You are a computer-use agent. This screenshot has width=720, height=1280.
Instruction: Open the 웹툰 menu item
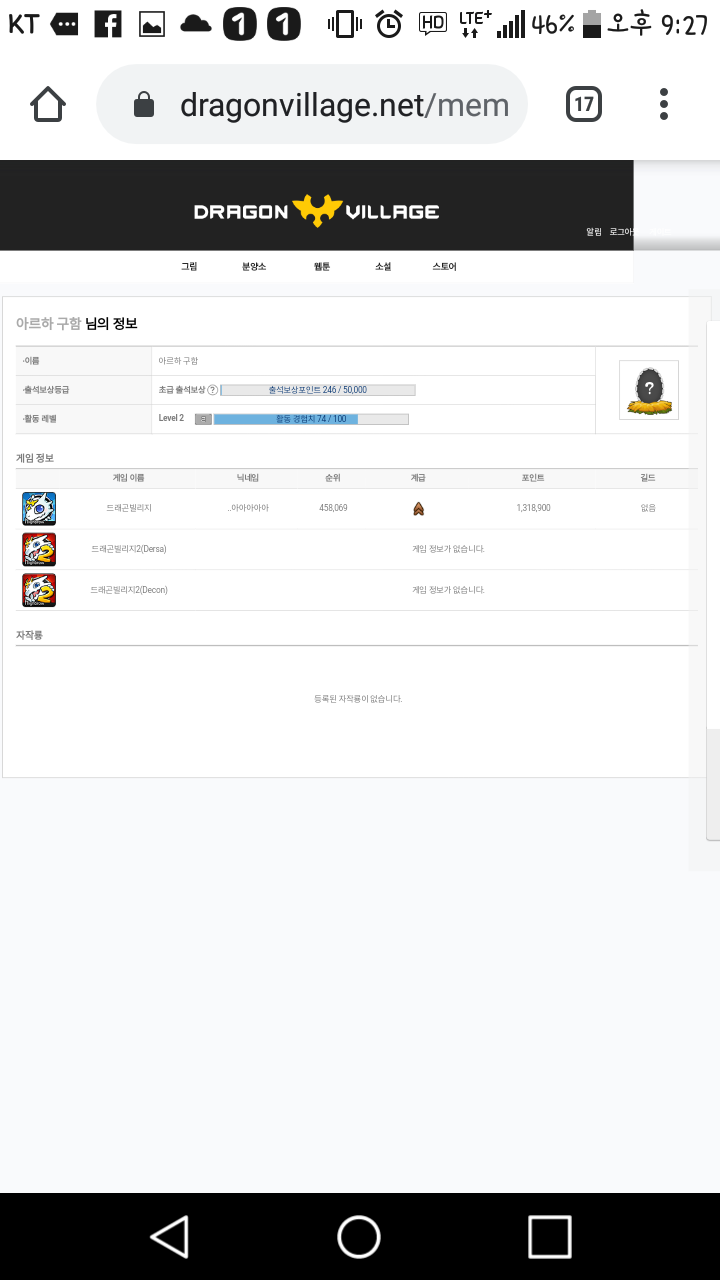coord(322,267)
